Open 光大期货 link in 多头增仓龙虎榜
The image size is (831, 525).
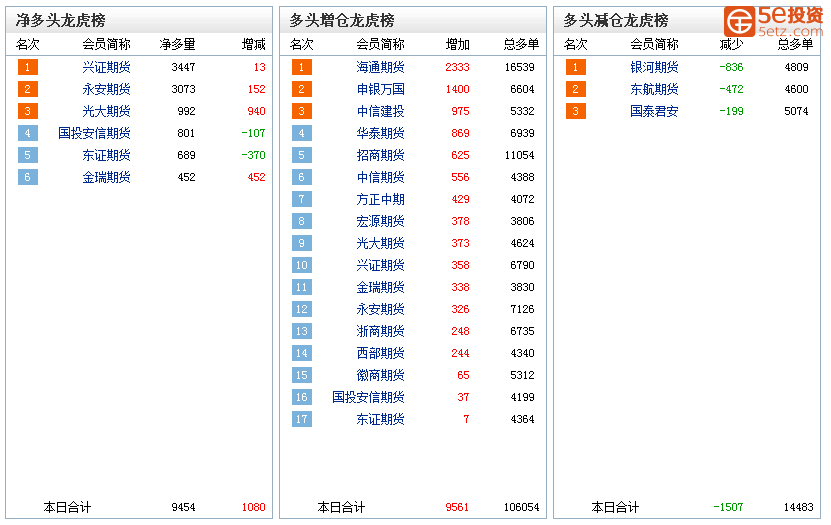(381, 243)
